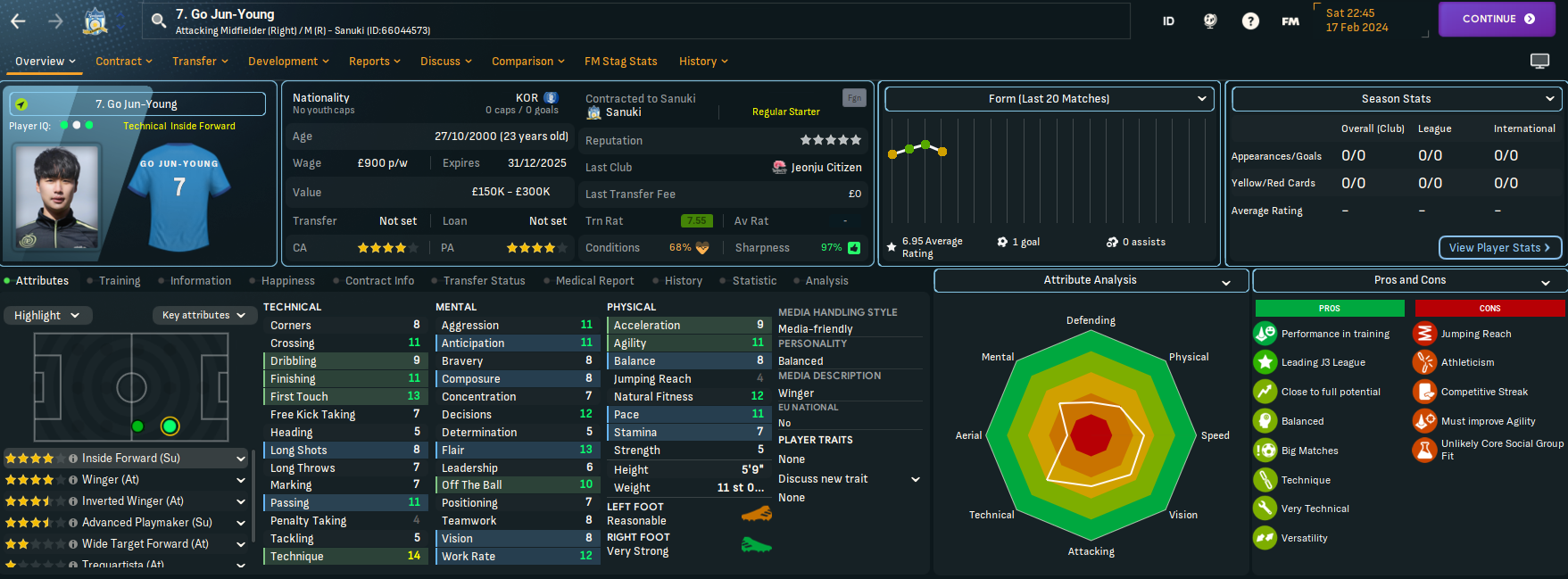Open the Contract menu
This screenshot has width=1568, height=579.
click(123, 62)
